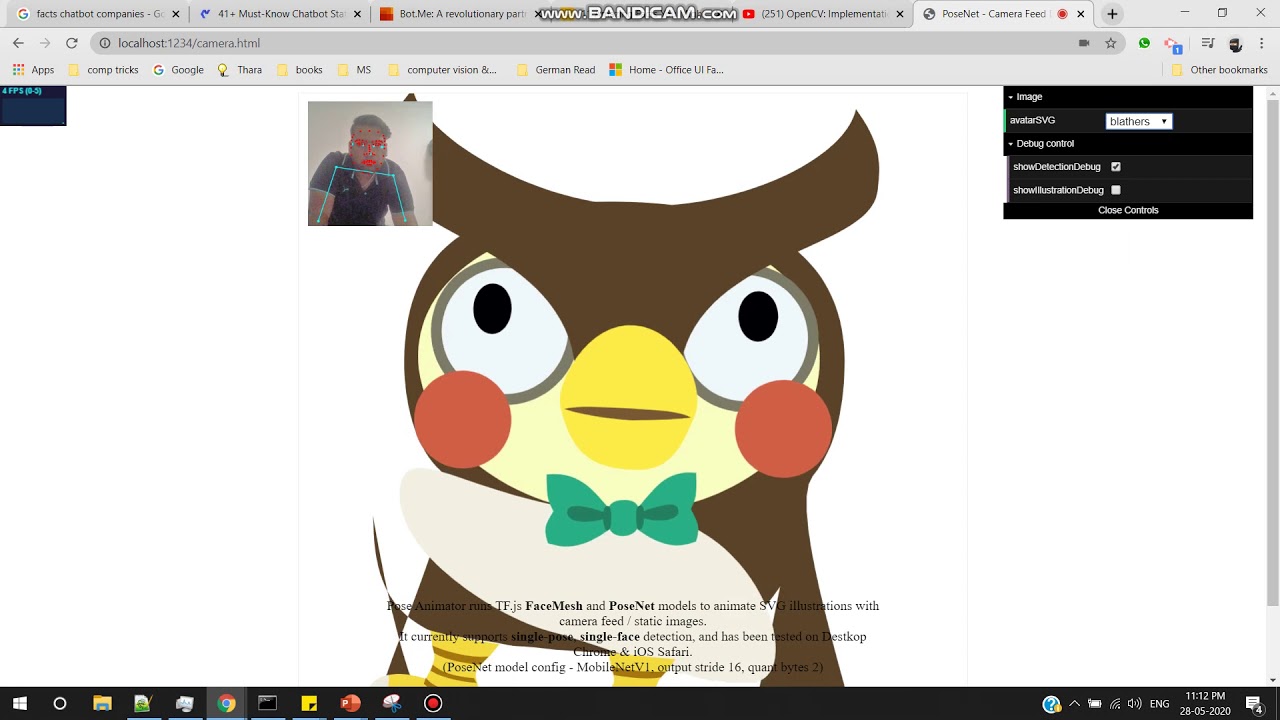Open the comp tricks bookmark folder
1280x720 pixels.
click(x=103, y=70)
